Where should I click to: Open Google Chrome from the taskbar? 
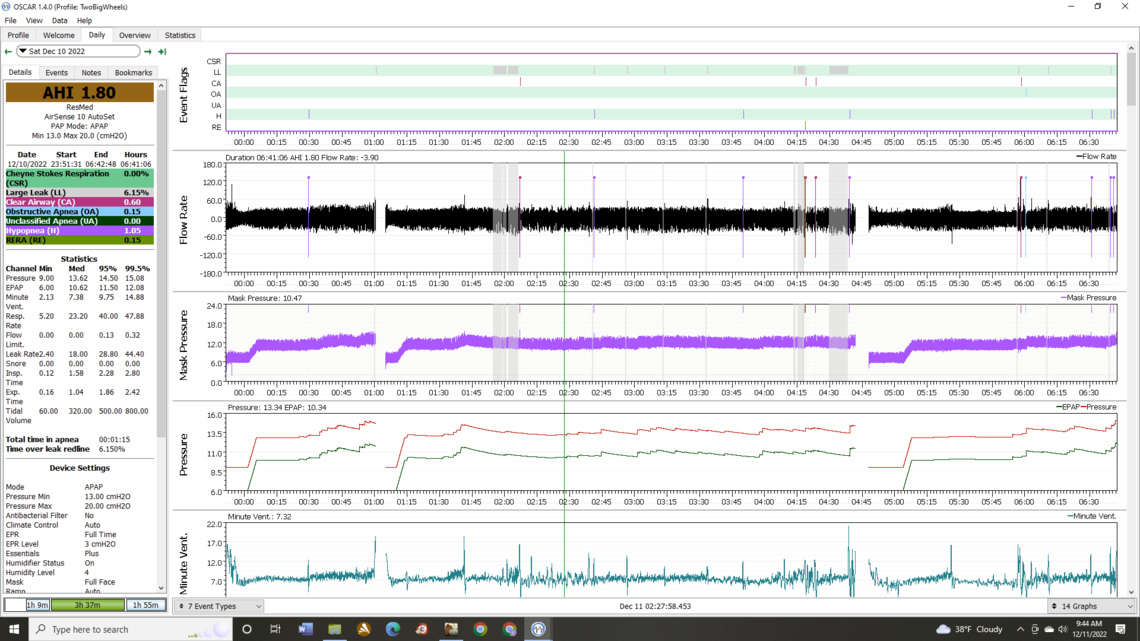(x=480, y=629)
